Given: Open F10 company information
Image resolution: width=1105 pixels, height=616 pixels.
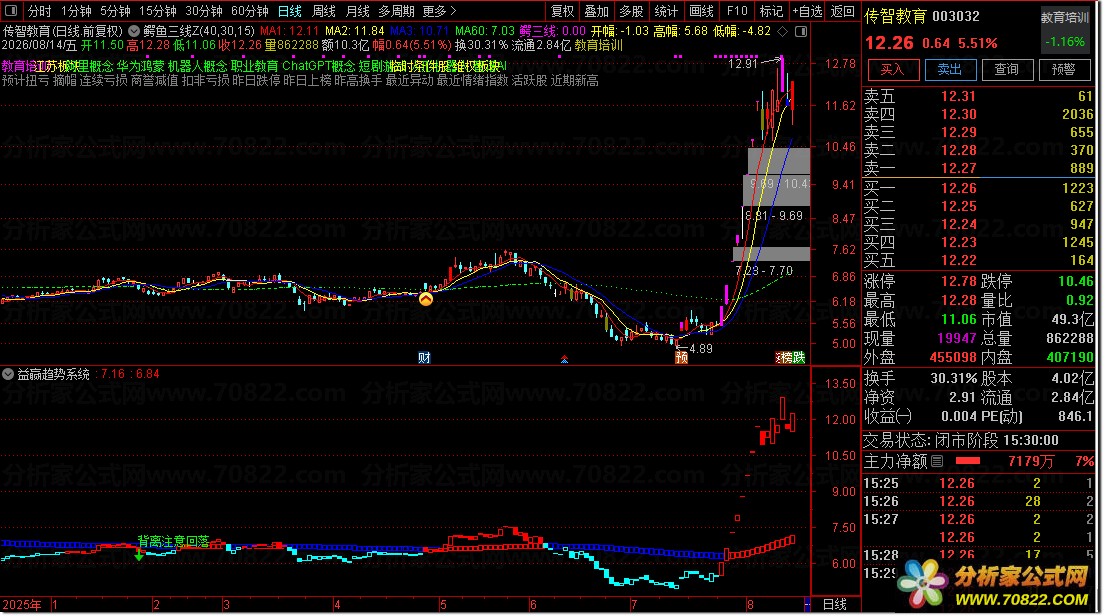Looking at the screenshot, I should [736, 11].
